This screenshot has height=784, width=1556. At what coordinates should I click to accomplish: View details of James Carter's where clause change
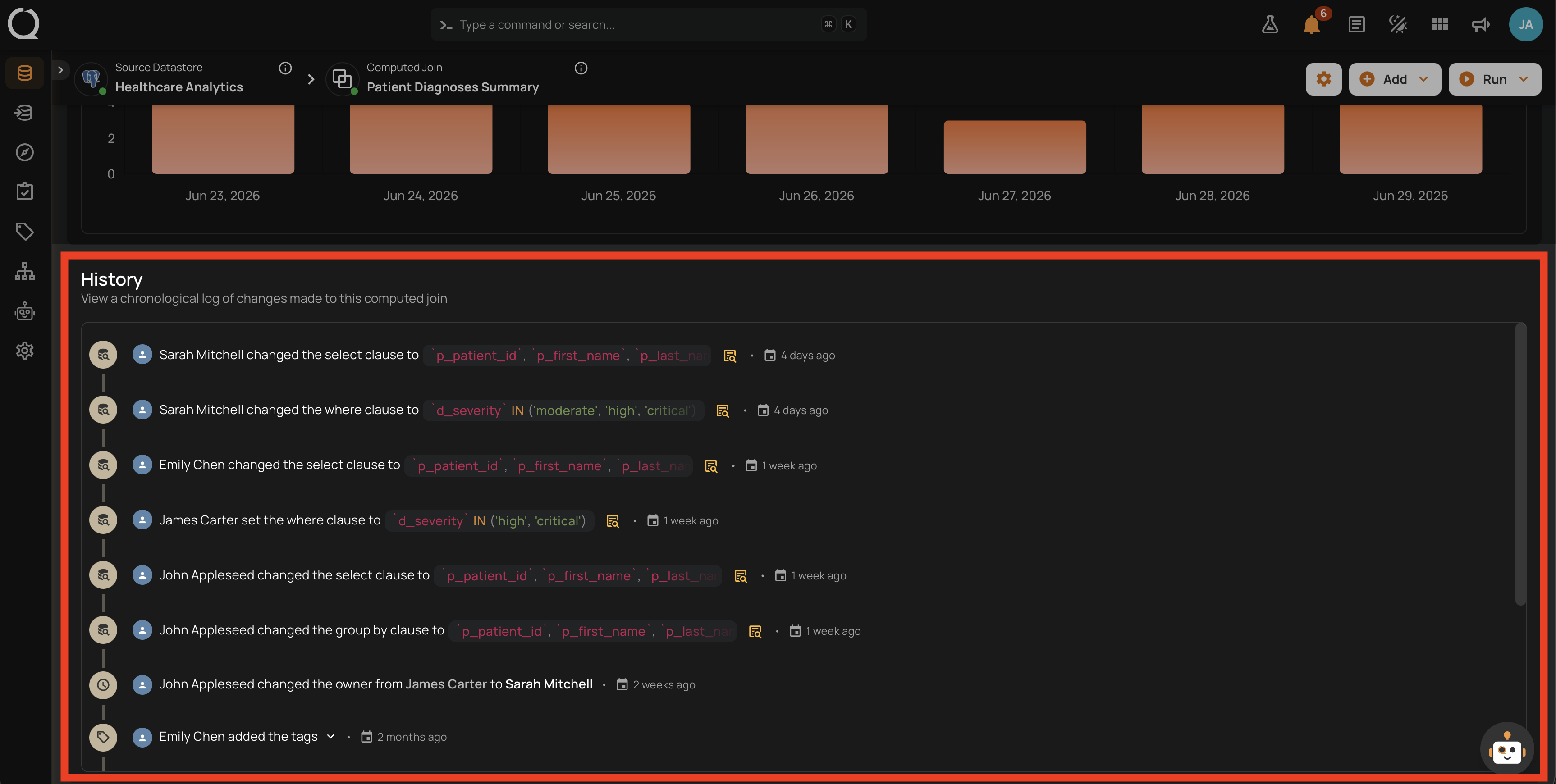[613, 521]
